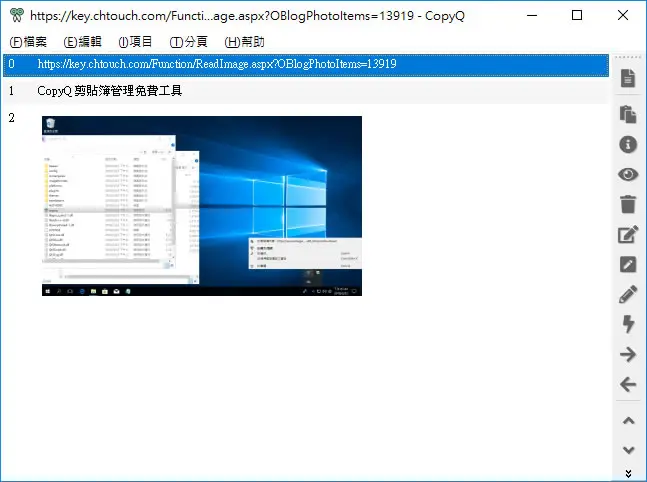Select the key.chtouch.com URL item row

coord(306,64)
